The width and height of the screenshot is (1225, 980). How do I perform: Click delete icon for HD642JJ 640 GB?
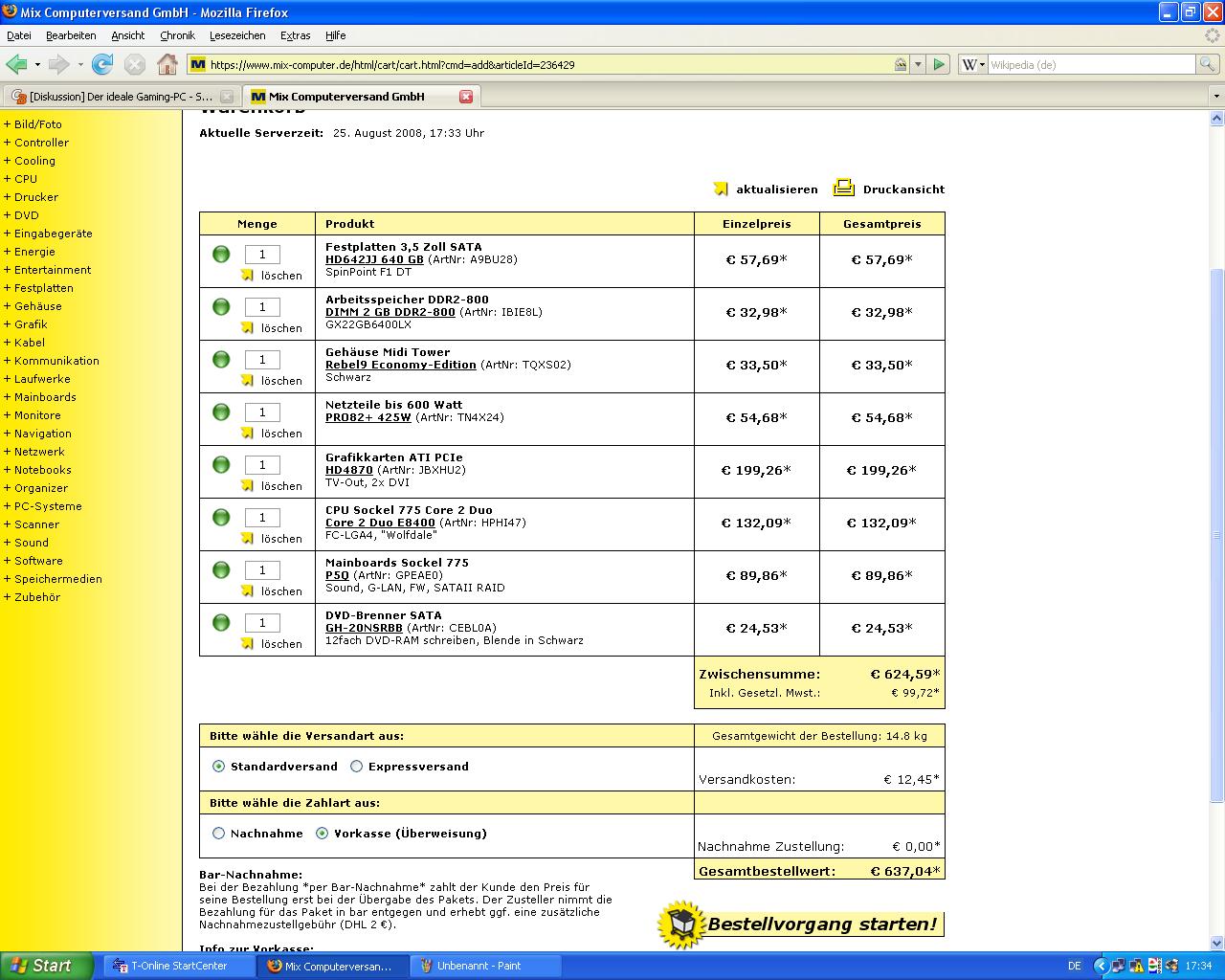tap(248, 275)
